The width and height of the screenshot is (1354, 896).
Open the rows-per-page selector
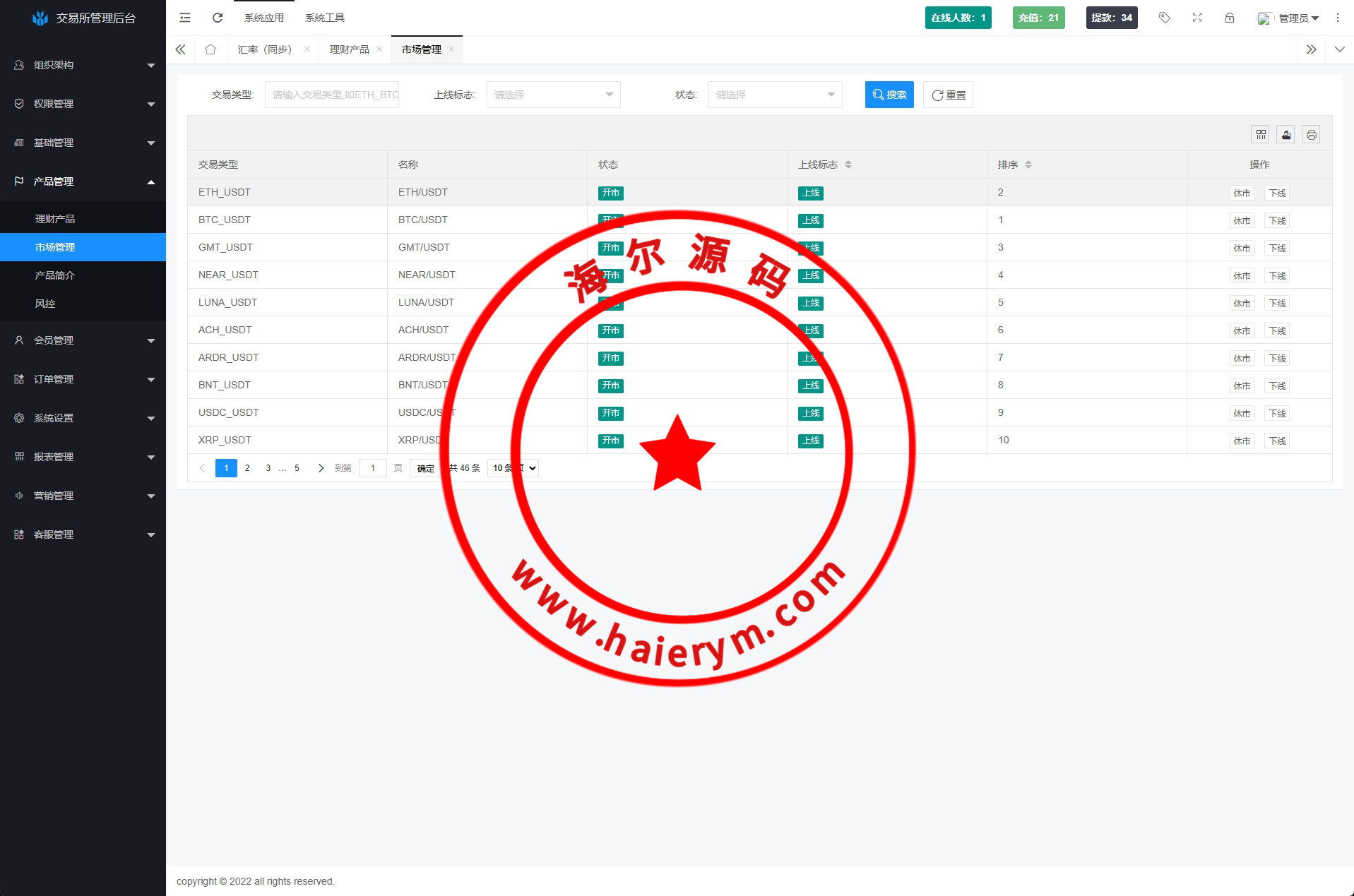(x=513, y=468)
